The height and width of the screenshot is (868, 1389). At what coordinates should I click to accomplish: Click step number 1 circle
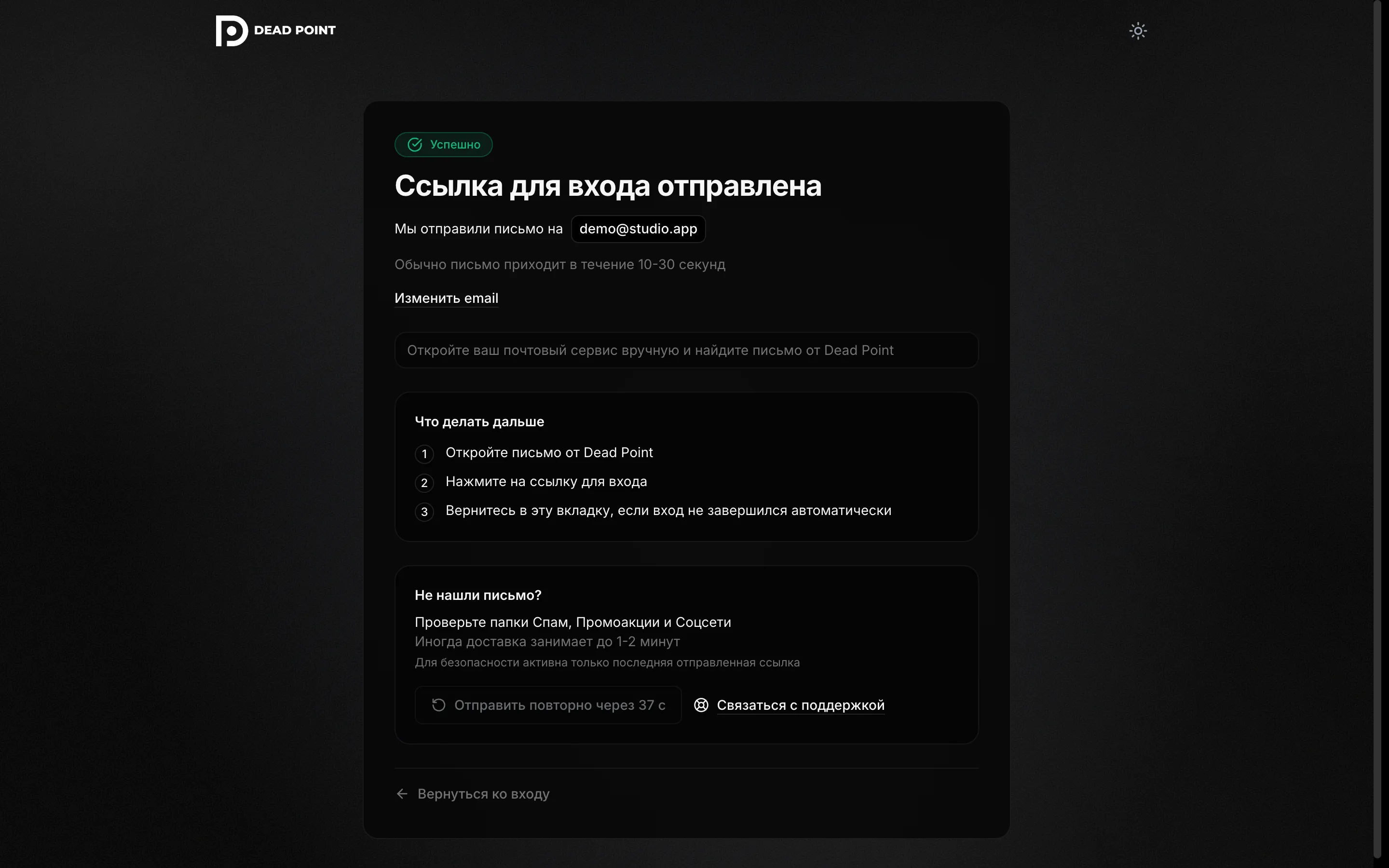[424, 454]
